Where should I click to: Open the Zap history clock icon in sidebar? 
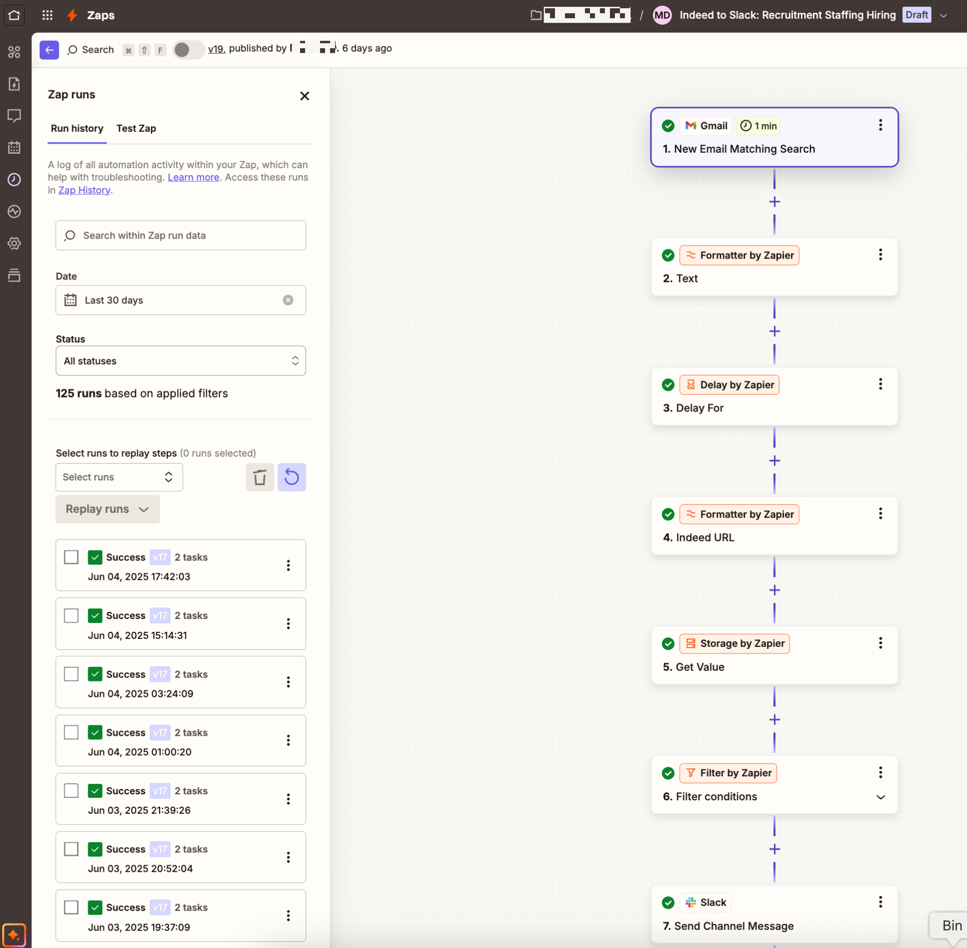[x=14, y=179]
